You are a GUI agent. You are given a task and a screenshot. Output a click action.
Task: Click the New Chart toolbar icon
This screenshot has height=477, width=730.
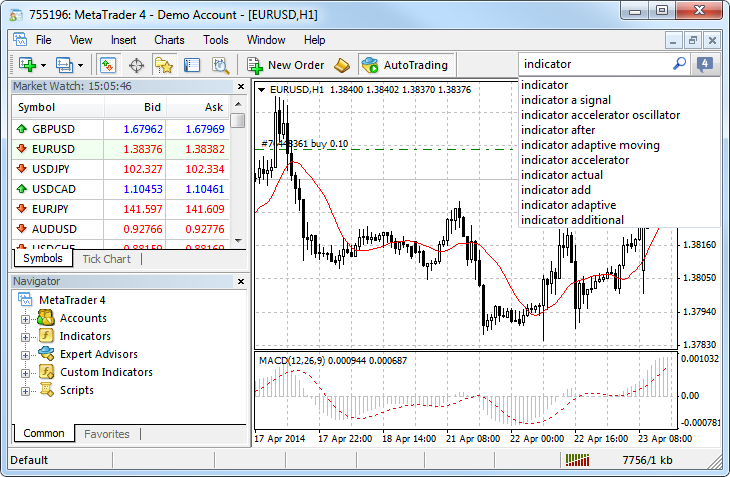pos(24,65)
